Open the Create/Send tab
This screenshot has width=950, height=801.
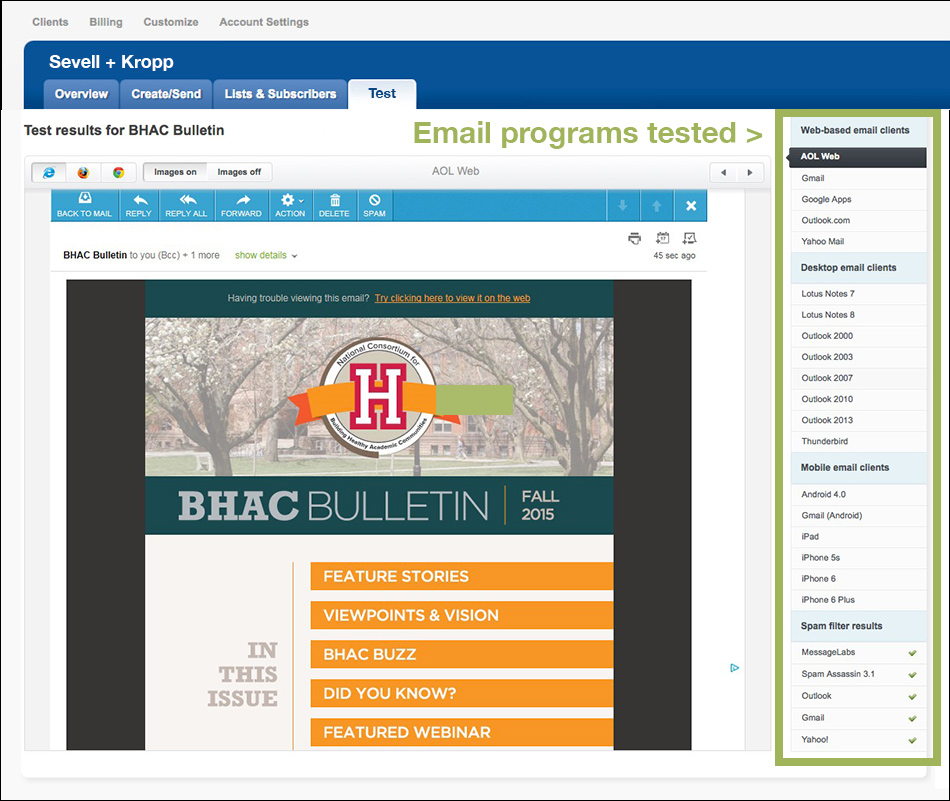pos(166,94)
